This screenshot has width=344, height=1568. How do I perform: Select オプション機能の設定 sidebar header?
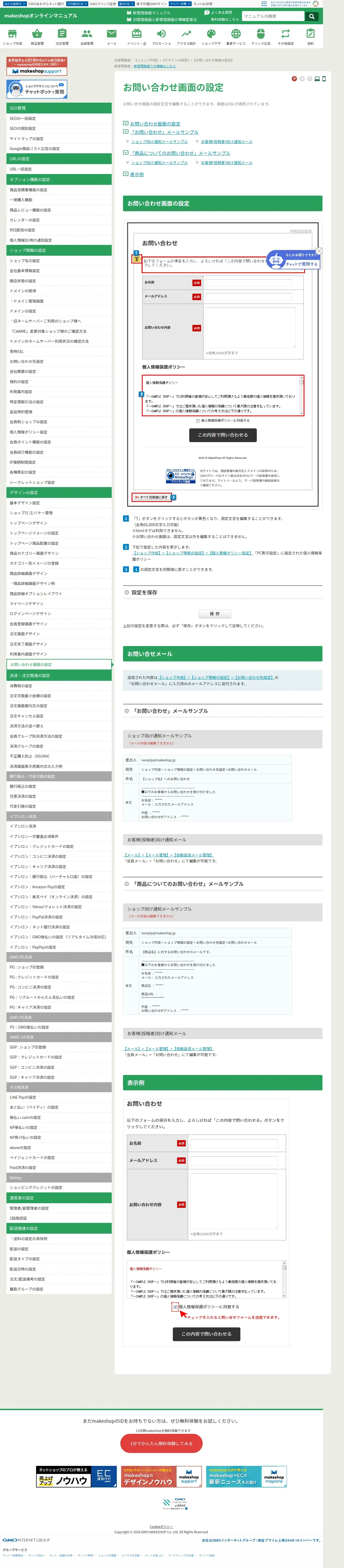point(59,179)
